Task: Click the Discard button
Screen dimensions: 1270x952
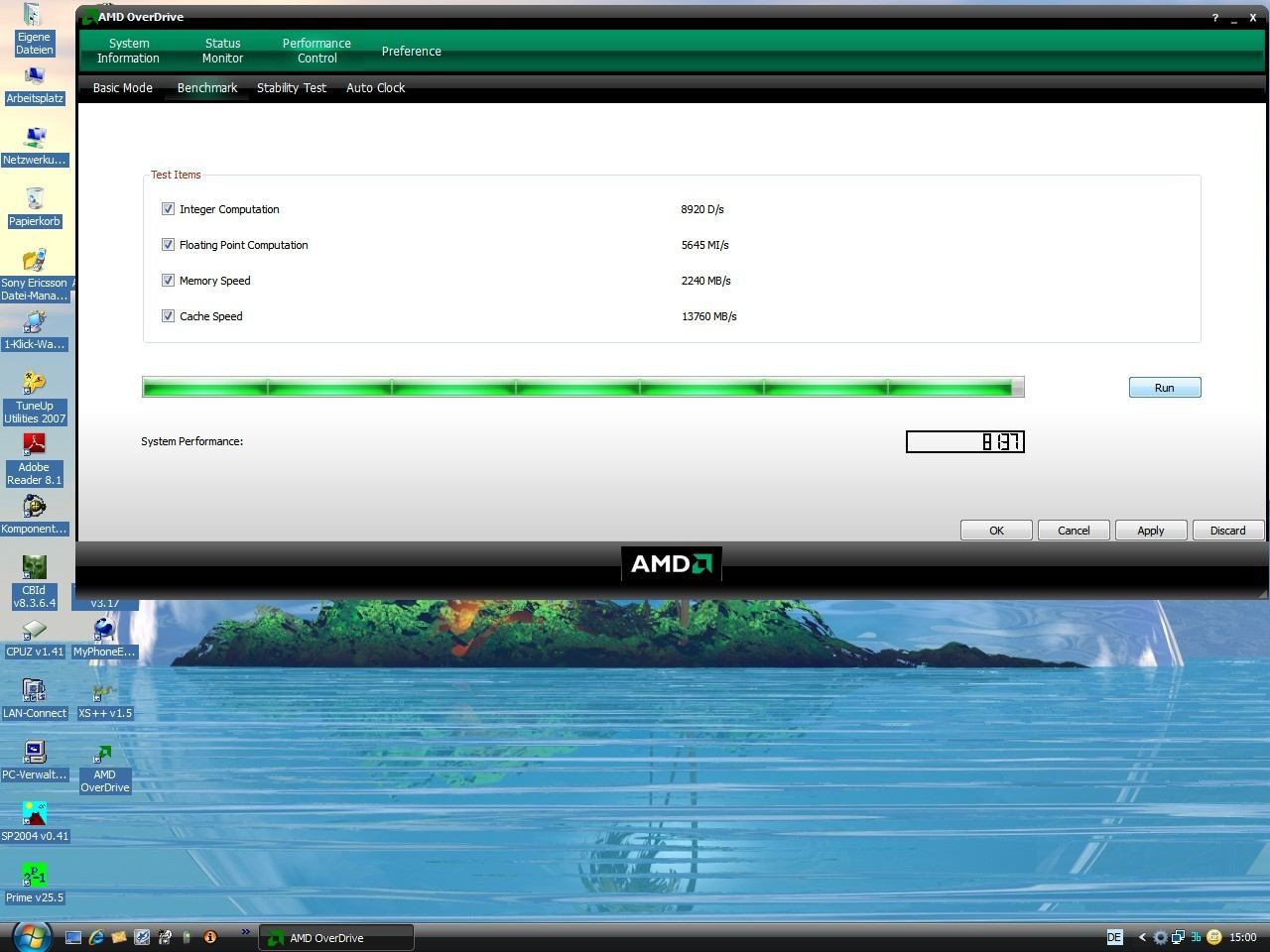Action: click(1228, 531)
